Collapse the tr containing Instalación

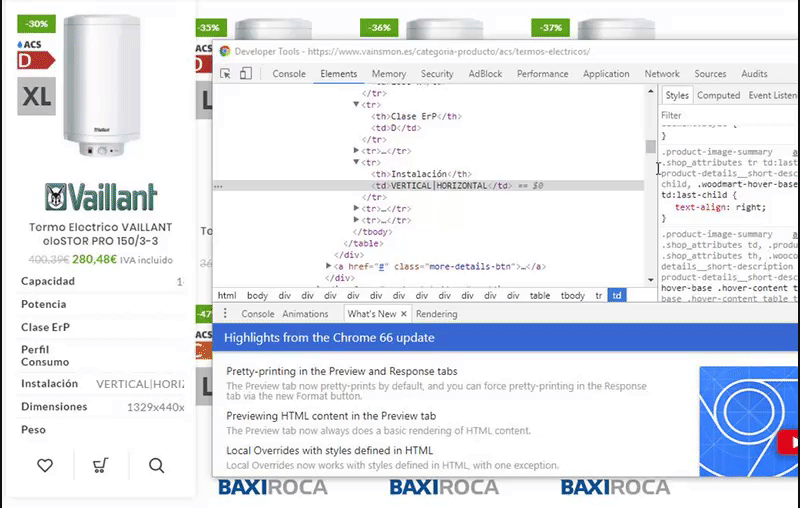pos(356,162)
